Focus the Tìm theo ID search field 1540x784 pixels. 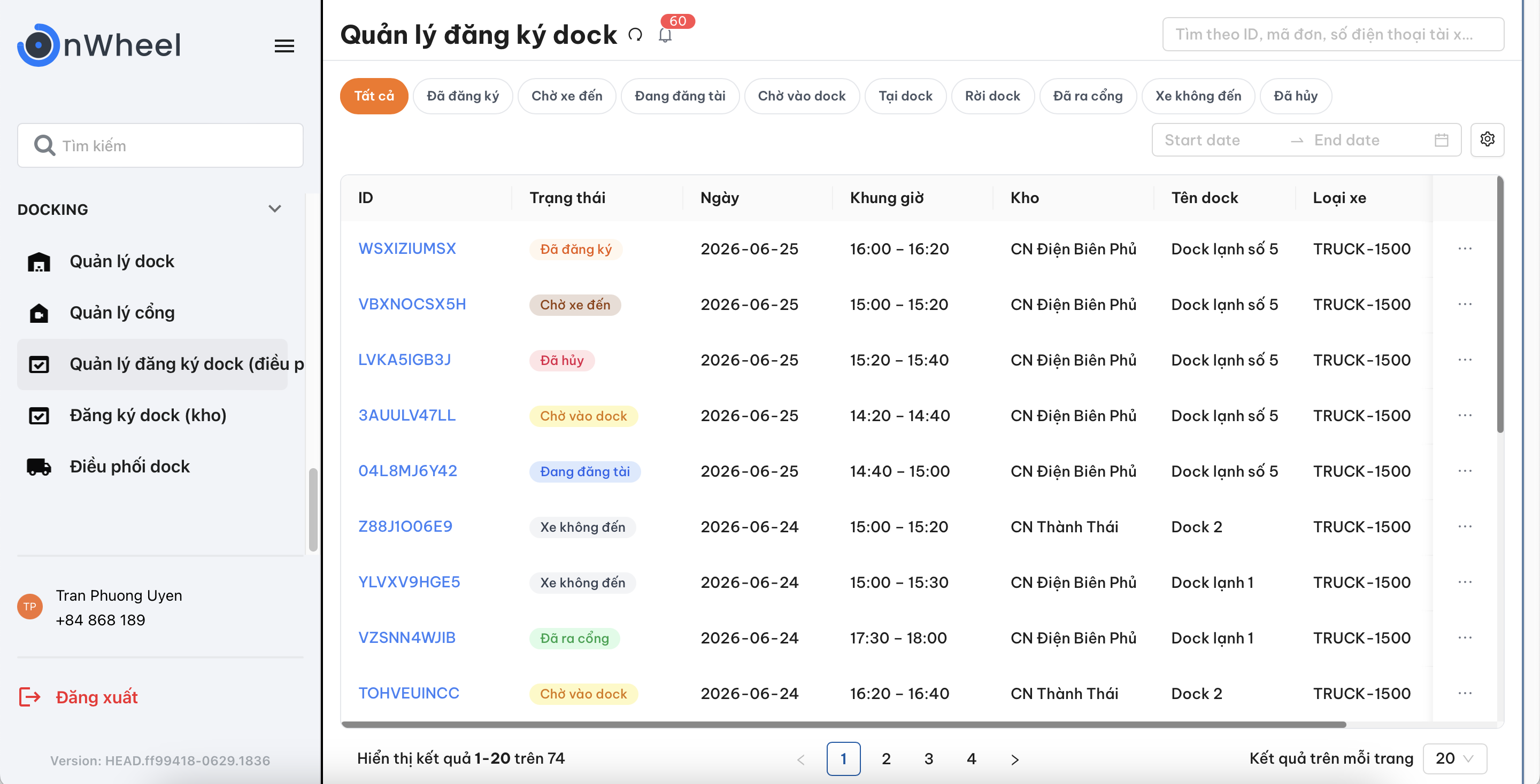(1333, 35)
